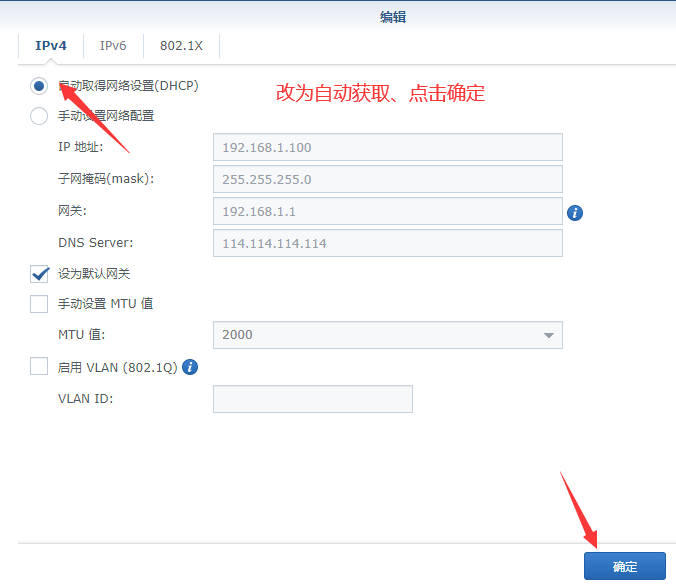Click the 'DNS Server:' label
Viewport: 676px width, 588px height.
click(x=96, y=243)
